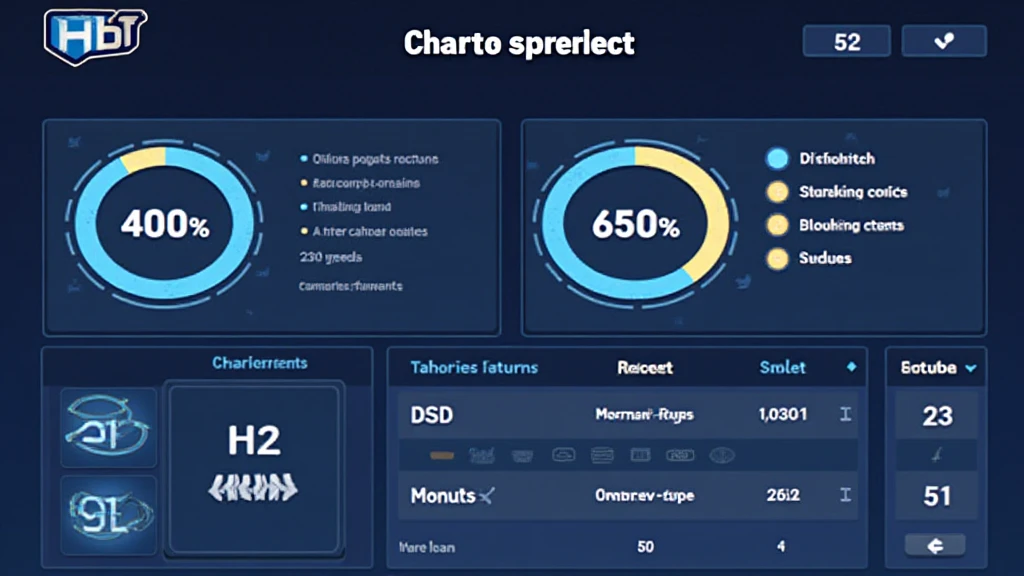The image size is (1024, 576).
Task: Switch to the Tahories faturns tab
Action: (x=474, y=367)
